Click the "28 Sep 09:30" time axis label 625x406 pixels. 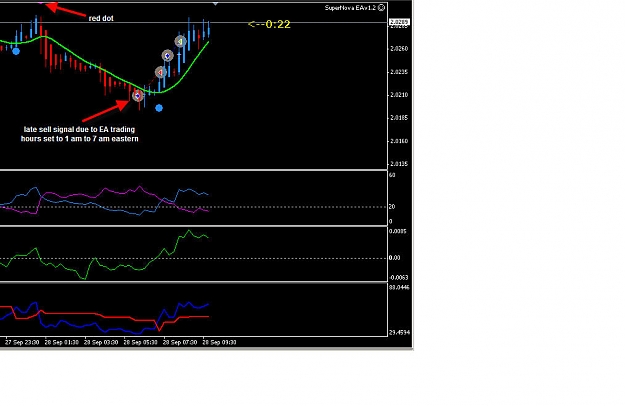click(x=219, y=342)
